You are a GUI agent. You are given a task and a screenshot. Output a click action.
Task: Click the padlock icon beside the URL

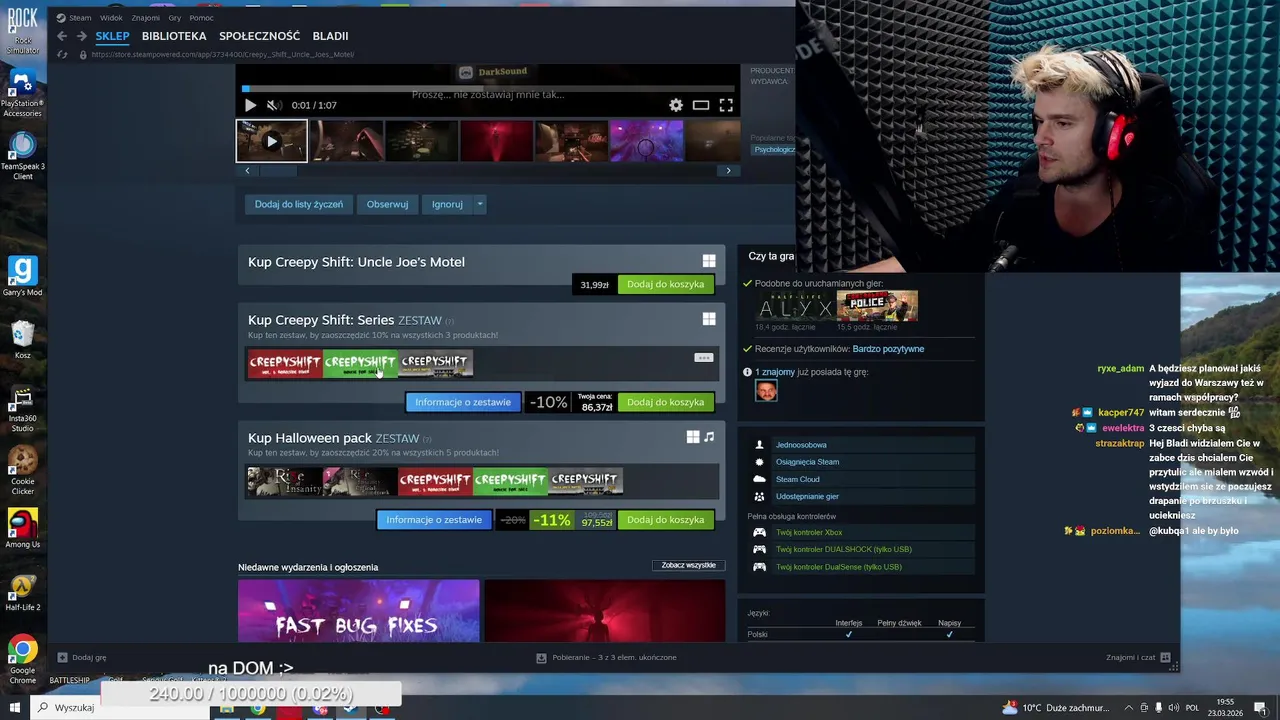[83, 54]
